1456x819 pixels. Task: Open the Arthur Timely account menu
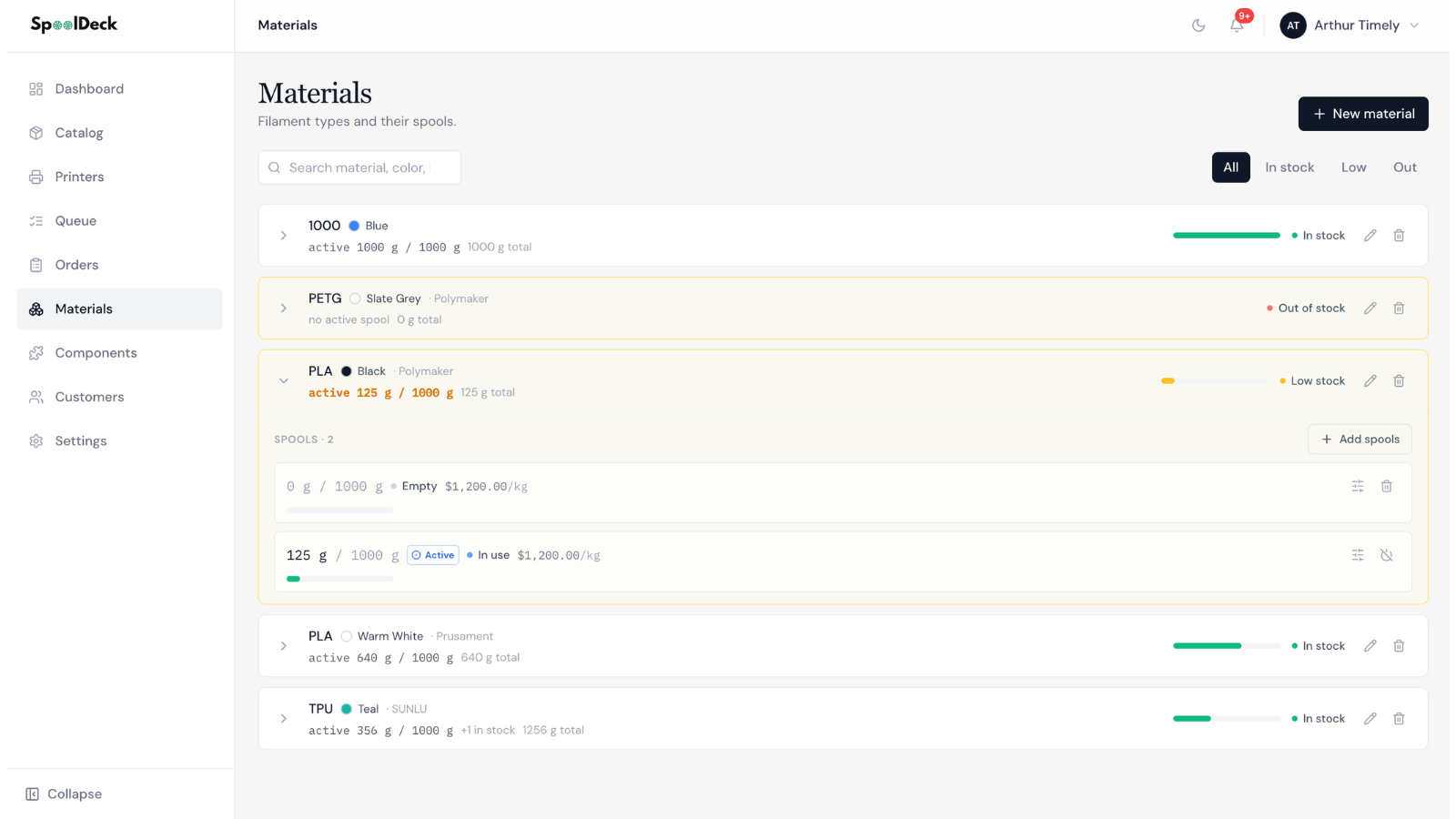[1350, 25]
